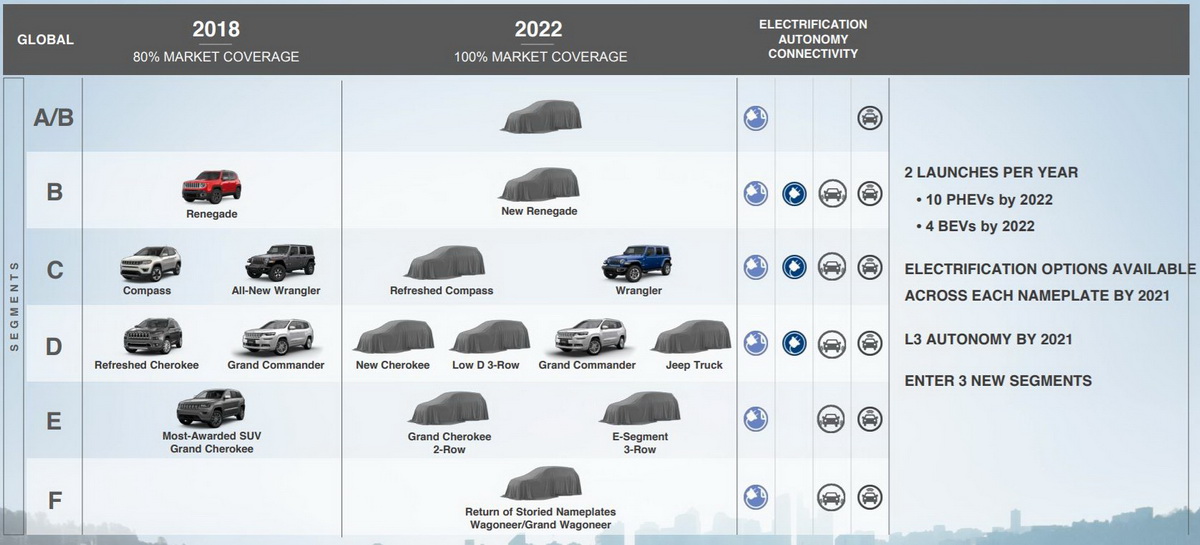Screen dimensions: 1200x545
Task: Select the white Compass vehicle image
Action: [x=150, y=264]
